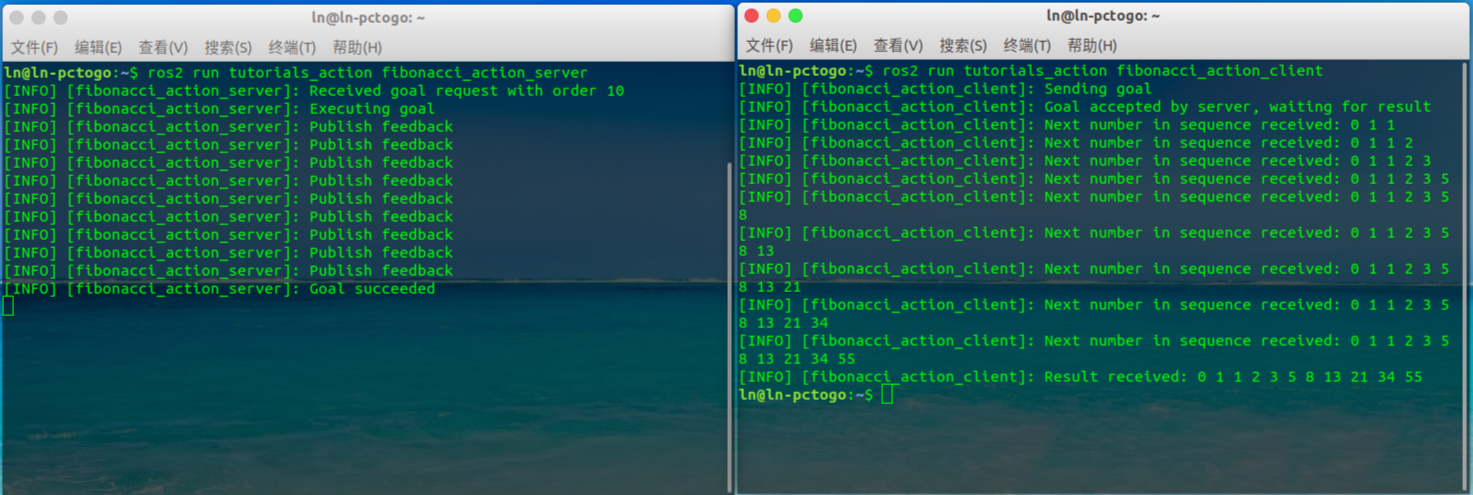
Task: Click the 'Result received' client log line
Action: coord(1080,377)
